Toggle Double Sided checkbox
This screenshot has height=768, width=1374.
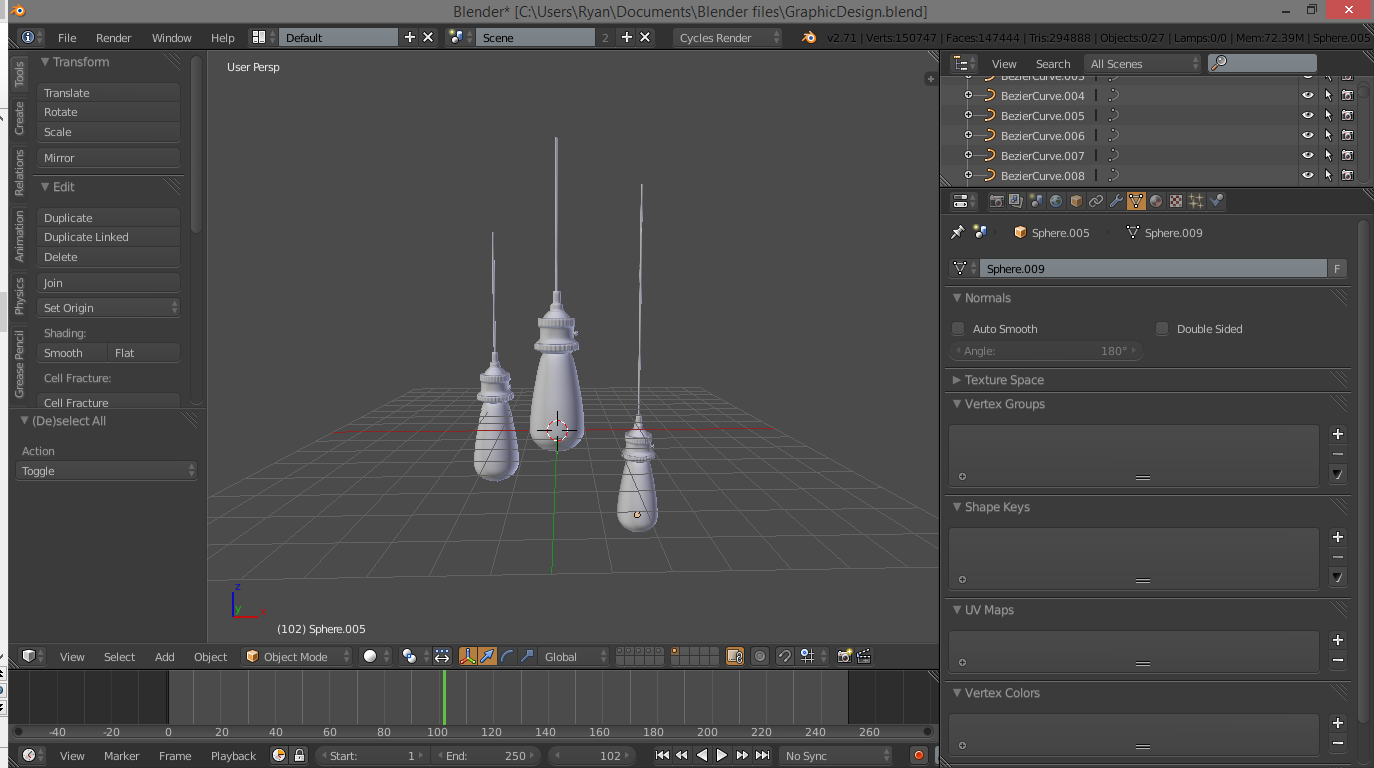1162,328
